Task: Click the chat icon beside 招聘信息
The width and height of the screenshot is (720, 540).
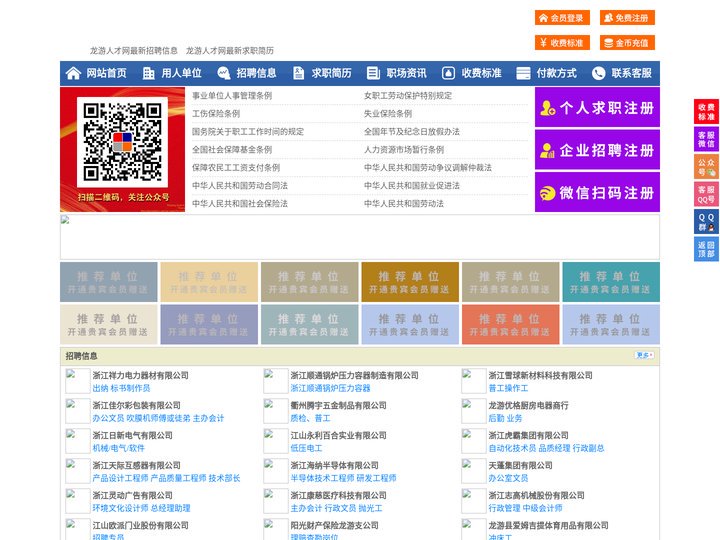Action: point(223,73)
